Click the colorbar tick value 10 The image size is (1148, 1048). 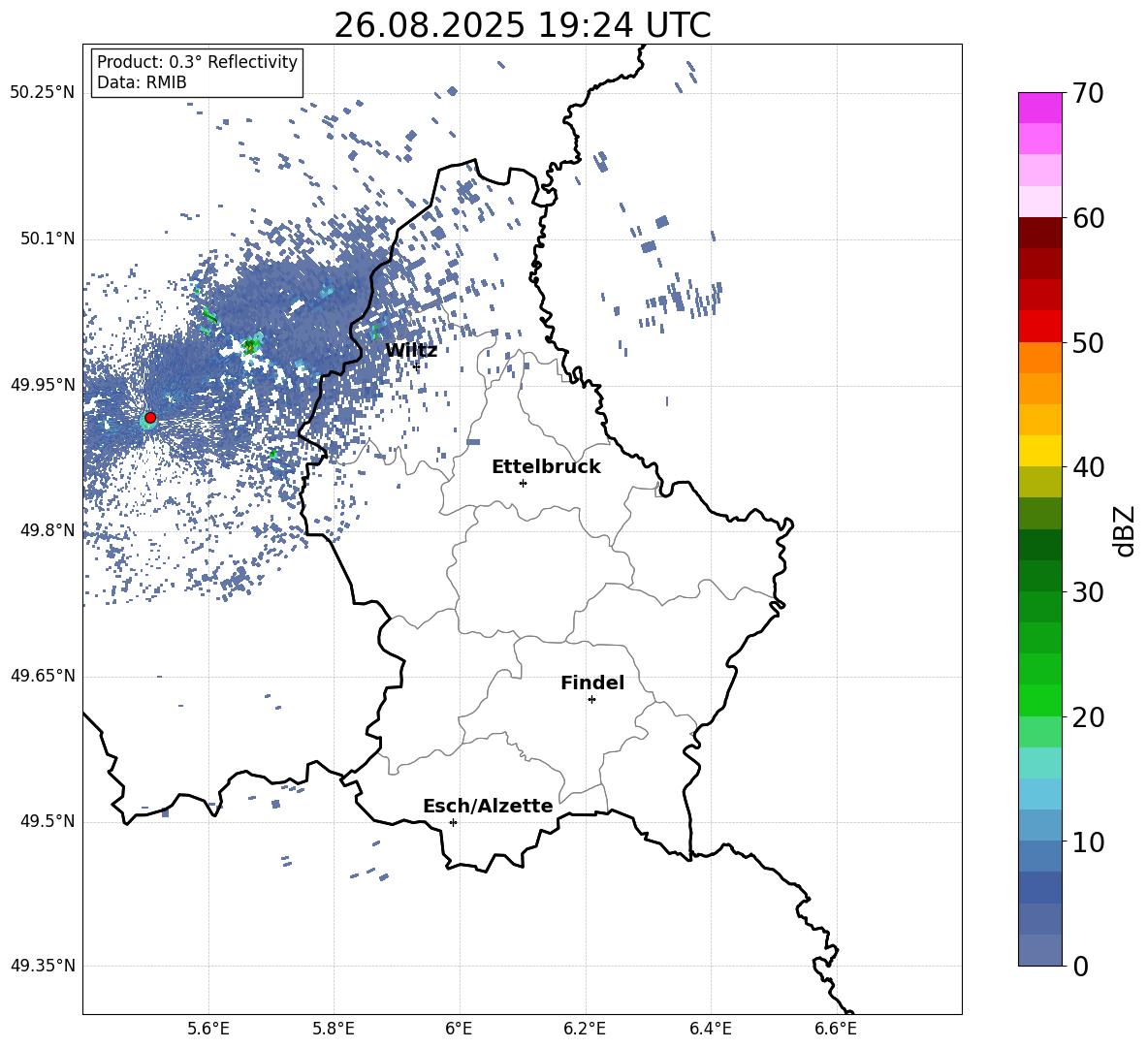(x=1088, y=842)
